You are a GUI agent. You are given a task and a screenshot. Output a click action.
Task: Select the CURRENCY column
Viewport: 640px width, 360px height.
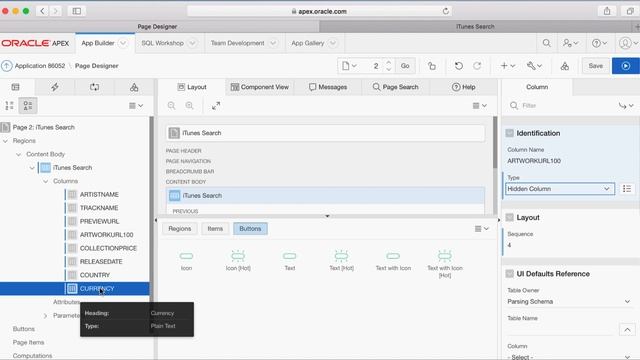97,289
